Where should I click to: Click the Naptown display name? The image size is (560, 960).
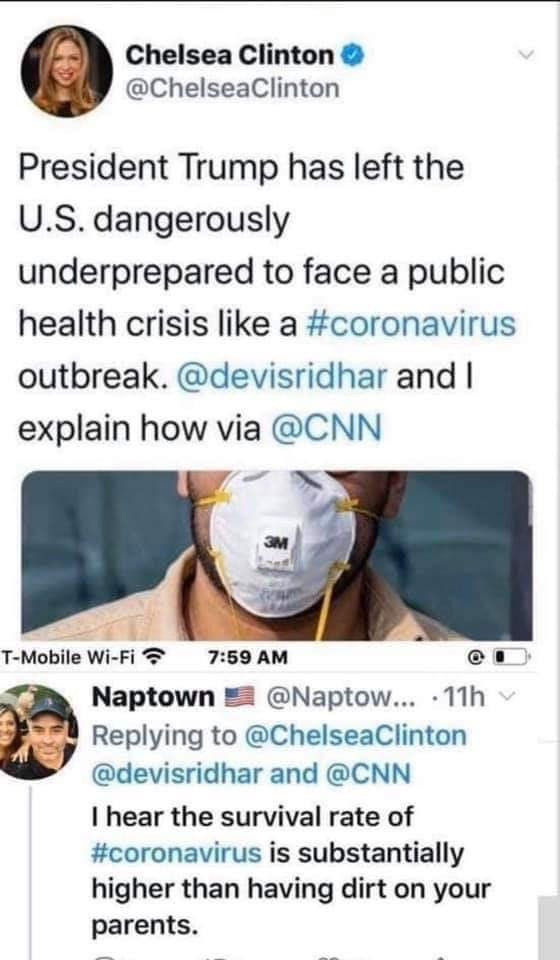[x=153, y=697]
